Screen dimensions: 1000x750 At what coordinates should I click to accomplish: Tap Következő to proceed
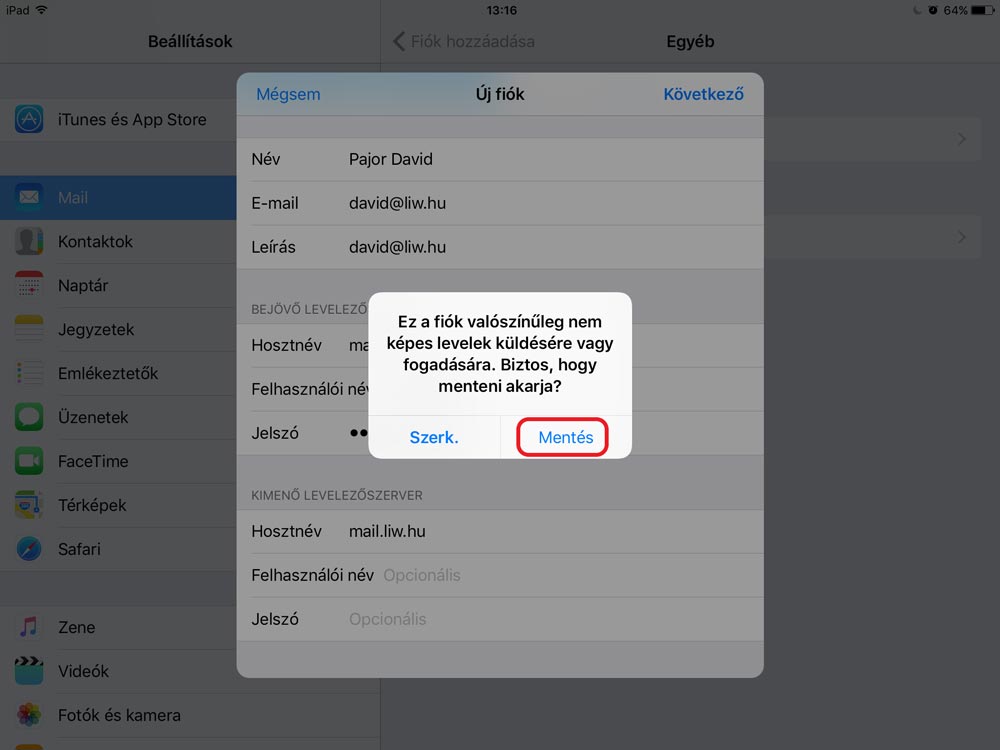pyautogui.click(x=703, y=94)
